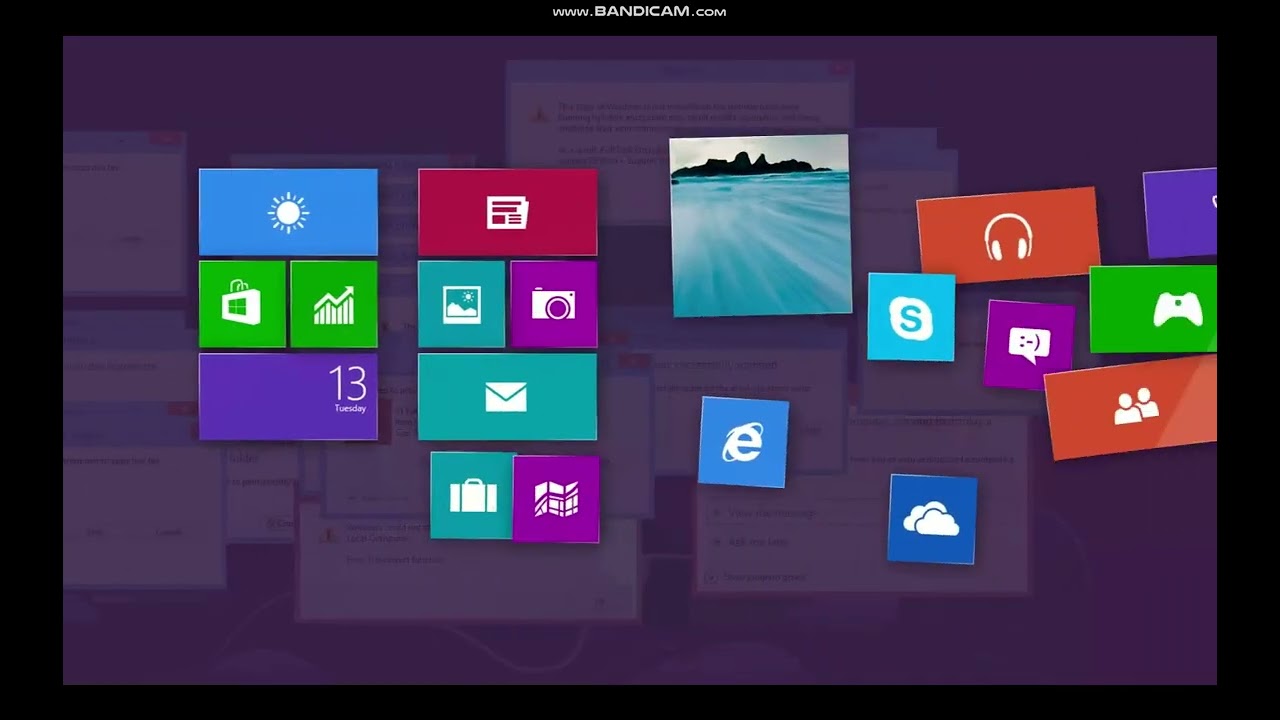Launch the Internet Explorer tile
The height and width of the screenshot is (720, 1280).
click(x=743, y=442)
